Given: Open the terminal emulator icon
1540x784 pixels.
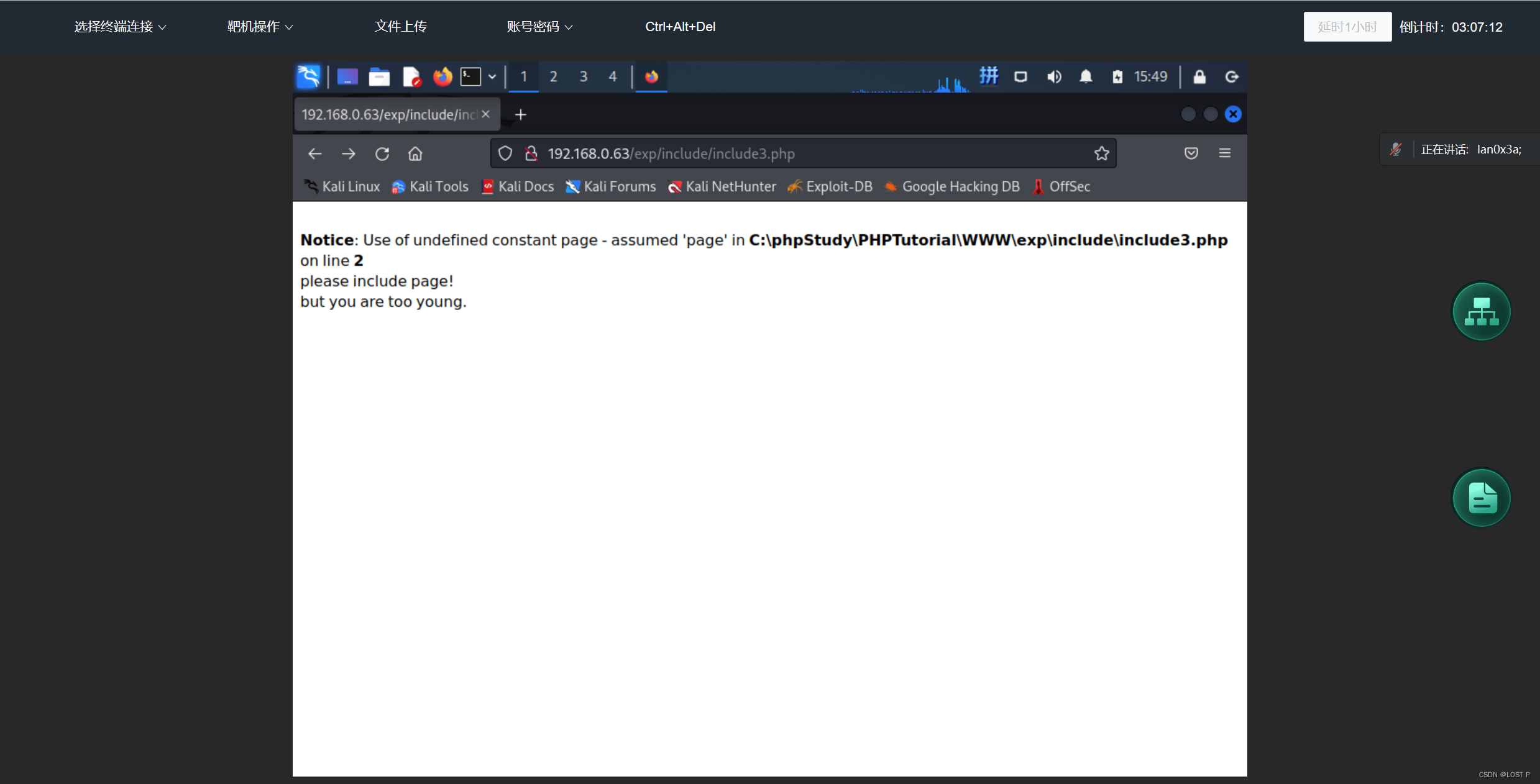Looking at the screenshot, I should pyautogui.click(x=470, y=77).
